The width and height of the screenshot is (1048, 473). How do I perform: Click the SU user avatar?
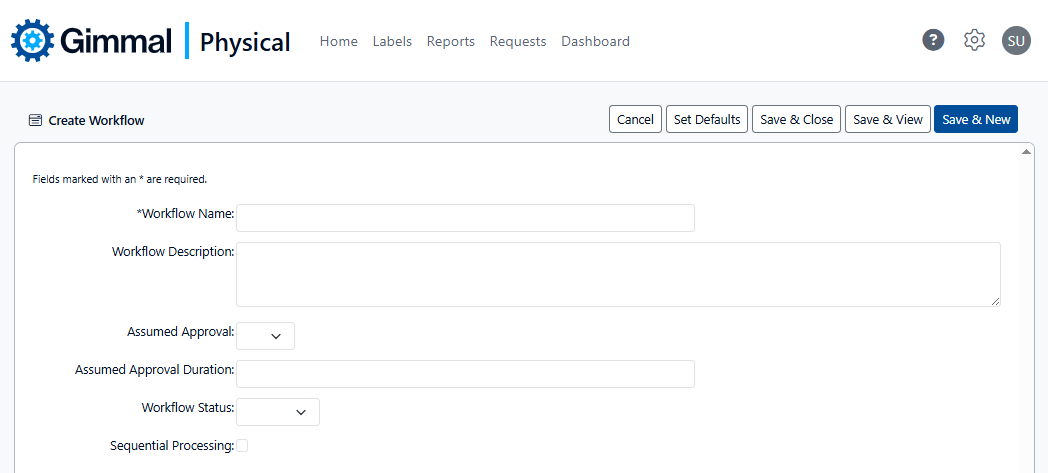pyautogui.click(x=1016, y=41)
